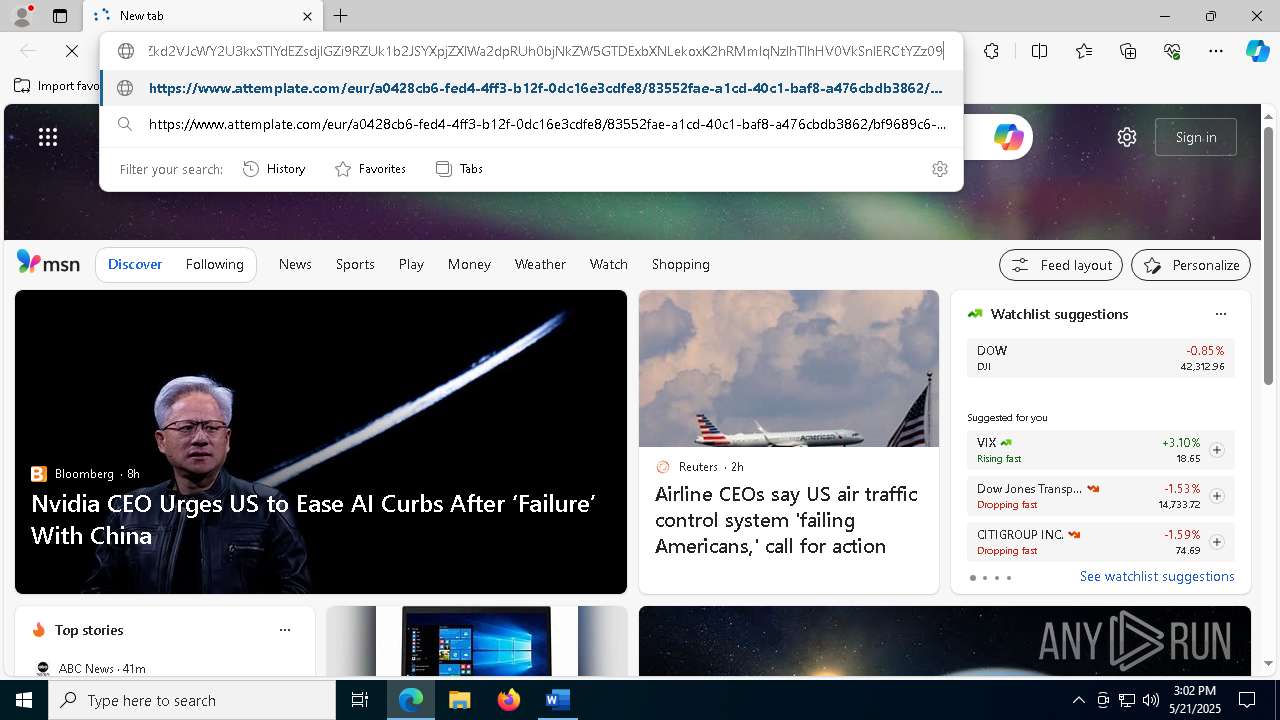The image size is (1280, 720).
Task: Add Dow Jones Transp to watchlist
Action: point(1216,496)
